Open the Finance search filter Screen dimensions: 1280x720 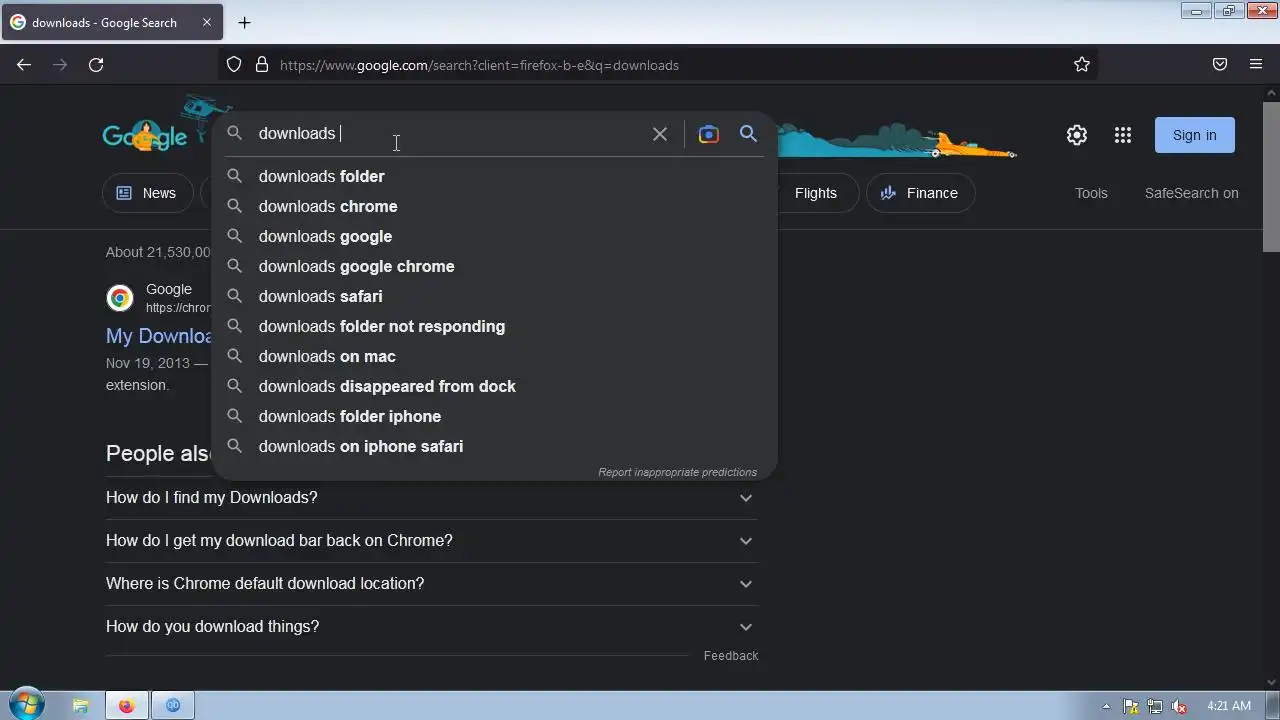[920, 193]
